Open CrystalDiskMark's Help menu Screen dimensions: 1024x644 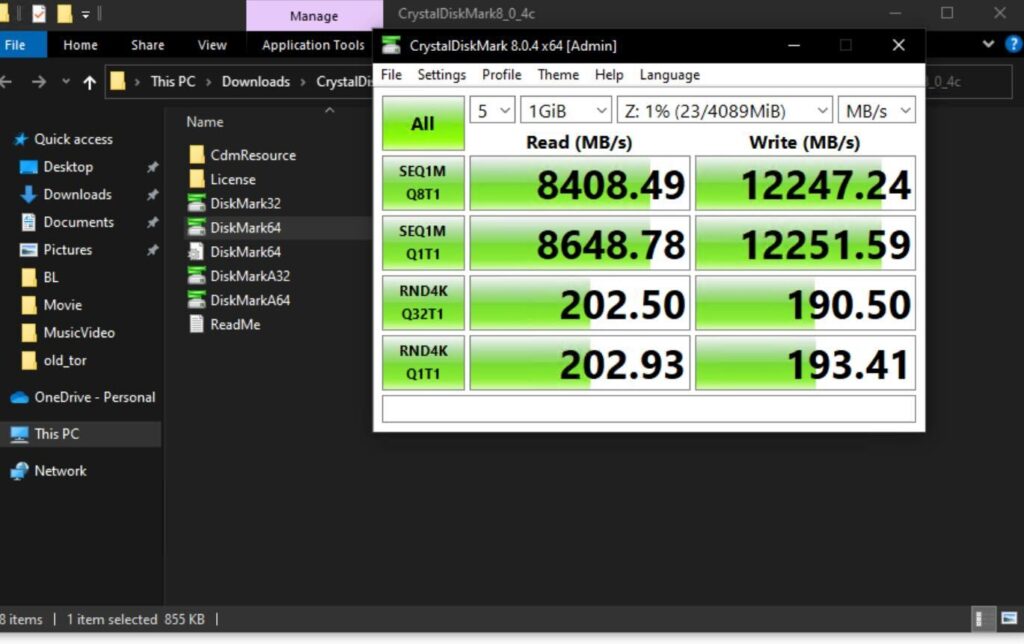609,75
